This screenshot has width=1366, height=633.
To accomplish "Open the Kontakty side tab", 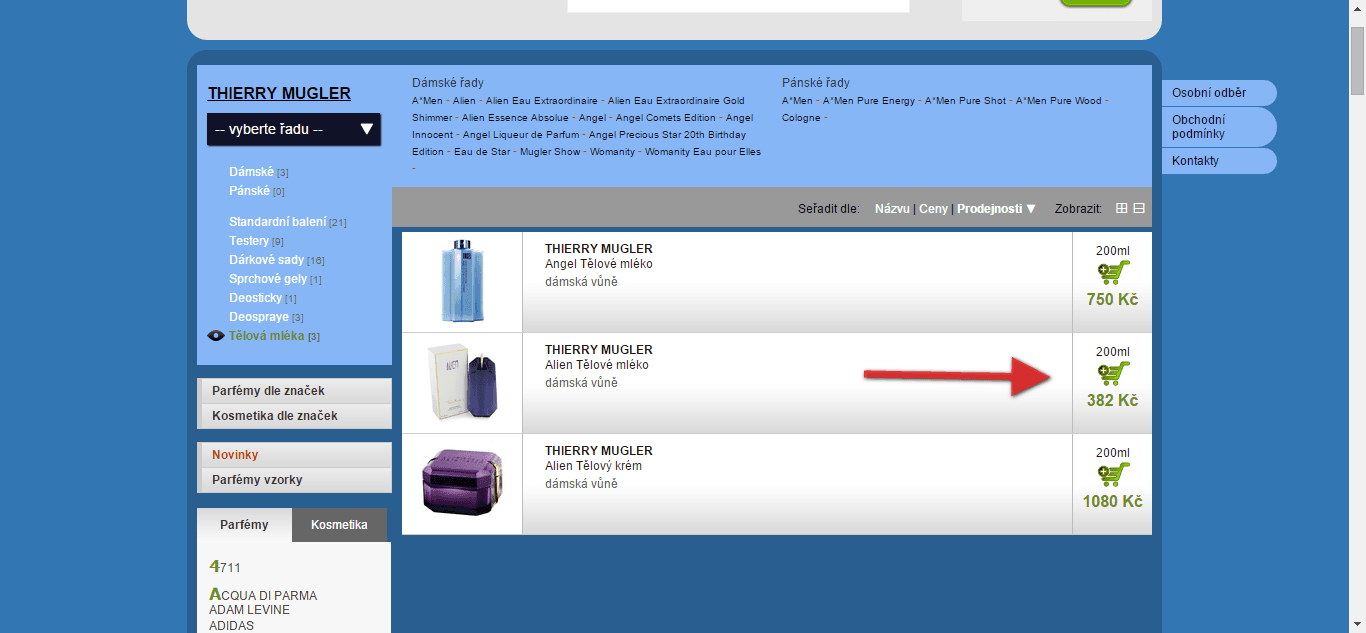I will pyautogui.click(x=1219, y=161).
